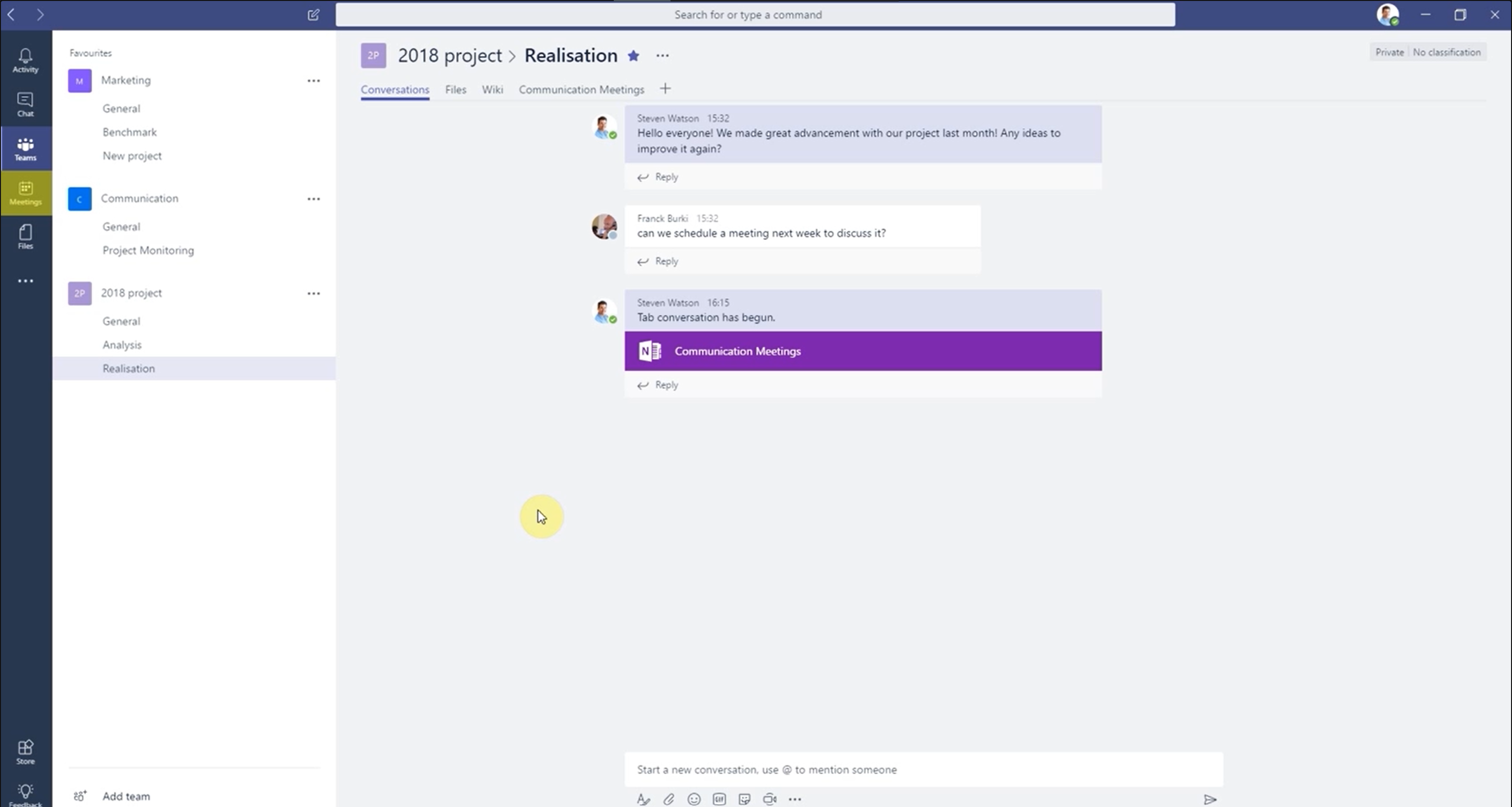Open channel options next to Realisation title
This screenshot has height=807, width=1512.
[x=662, y=55]
